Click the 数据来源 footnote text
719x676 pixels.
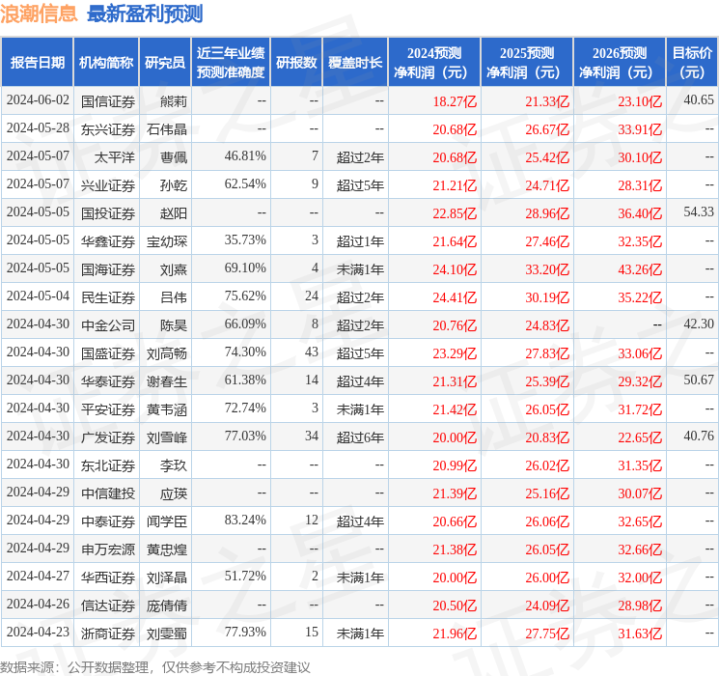[155, 667]
